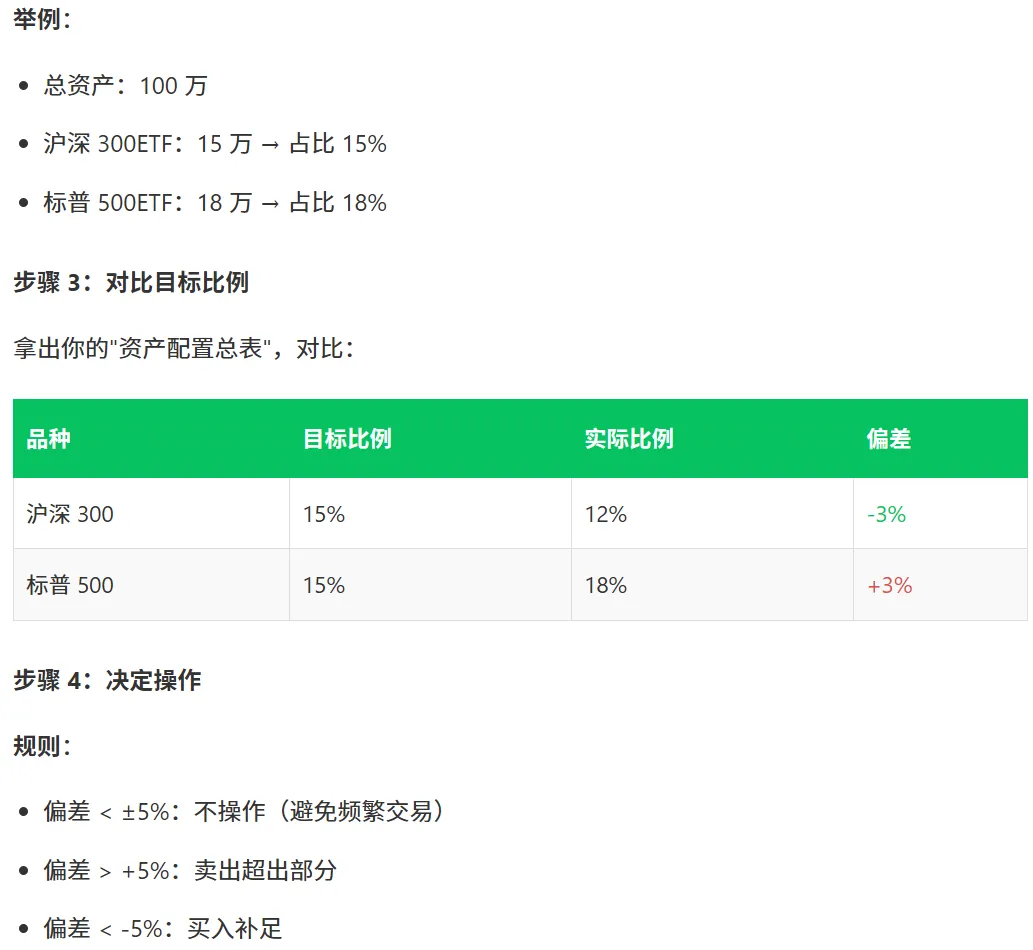The width and height of the screenshot is (1033, 950).
Task: Click the 步骤 4：决定操作 heading
Action: tap(107, 680)
